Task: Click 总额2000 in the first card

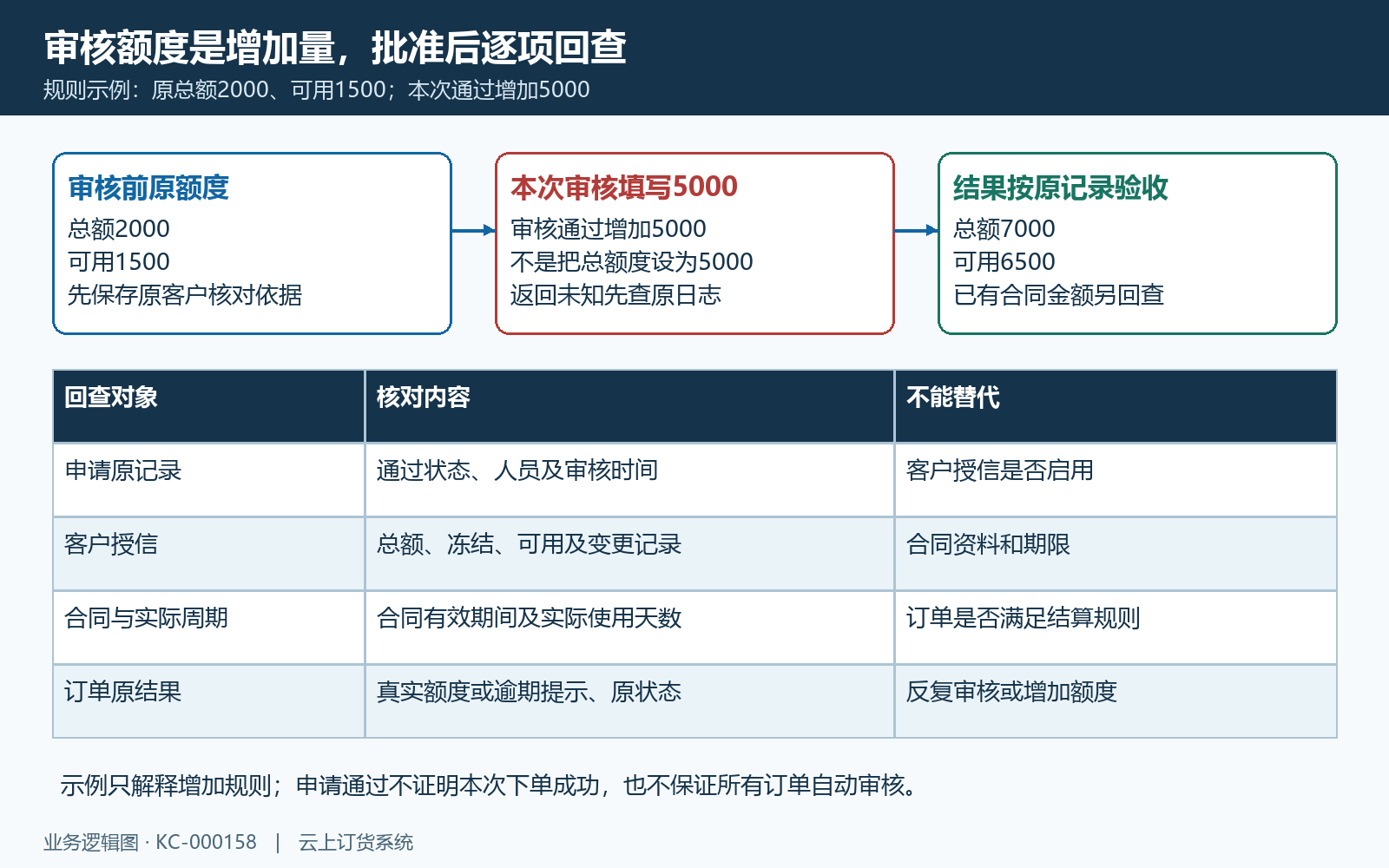Action: [119, 228]
